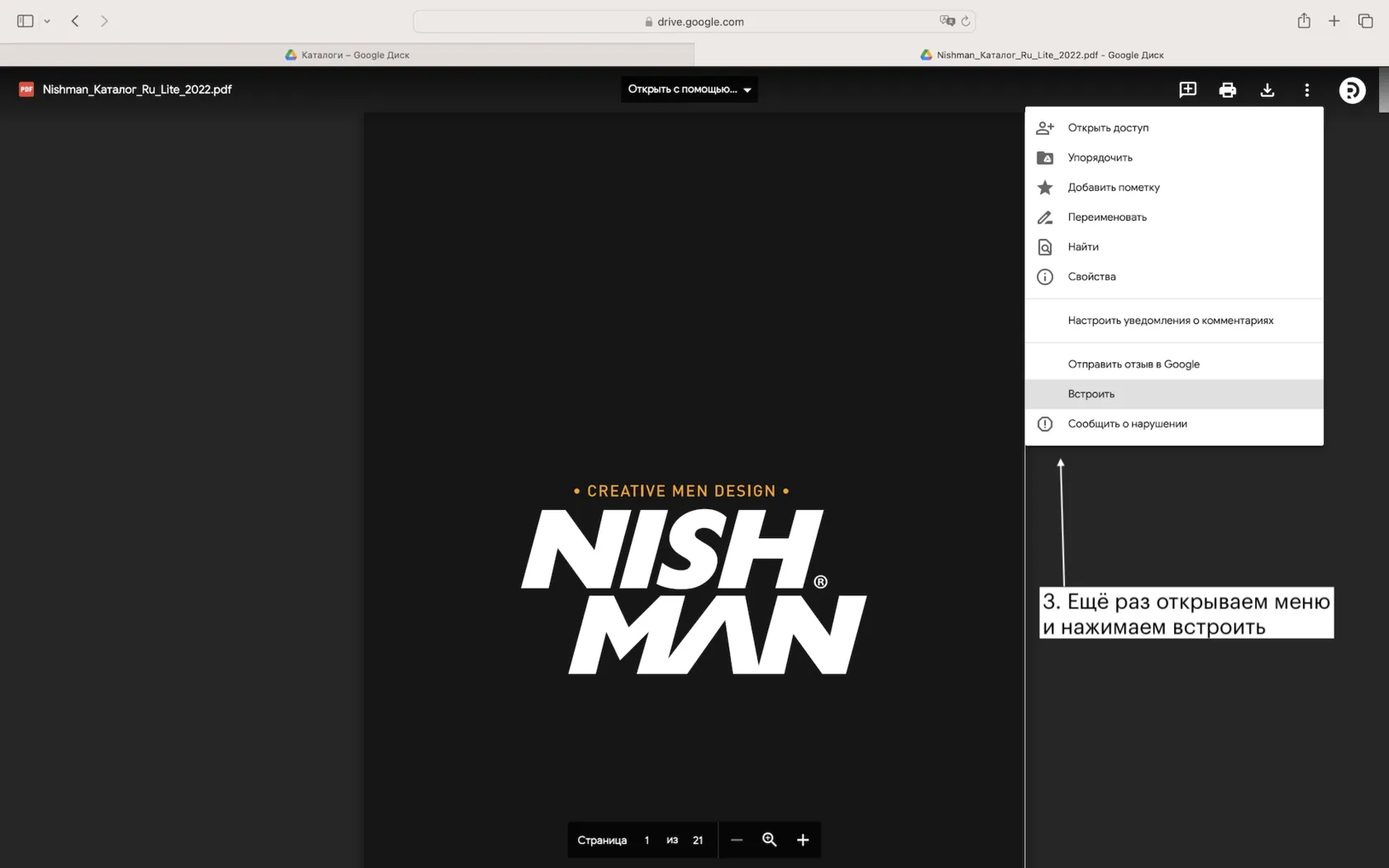Image resolution: width=1389 pixels, height=868 pixels.
Task: Open the Открыть с помощью dropdown
Action: click(x=690, y=89)
